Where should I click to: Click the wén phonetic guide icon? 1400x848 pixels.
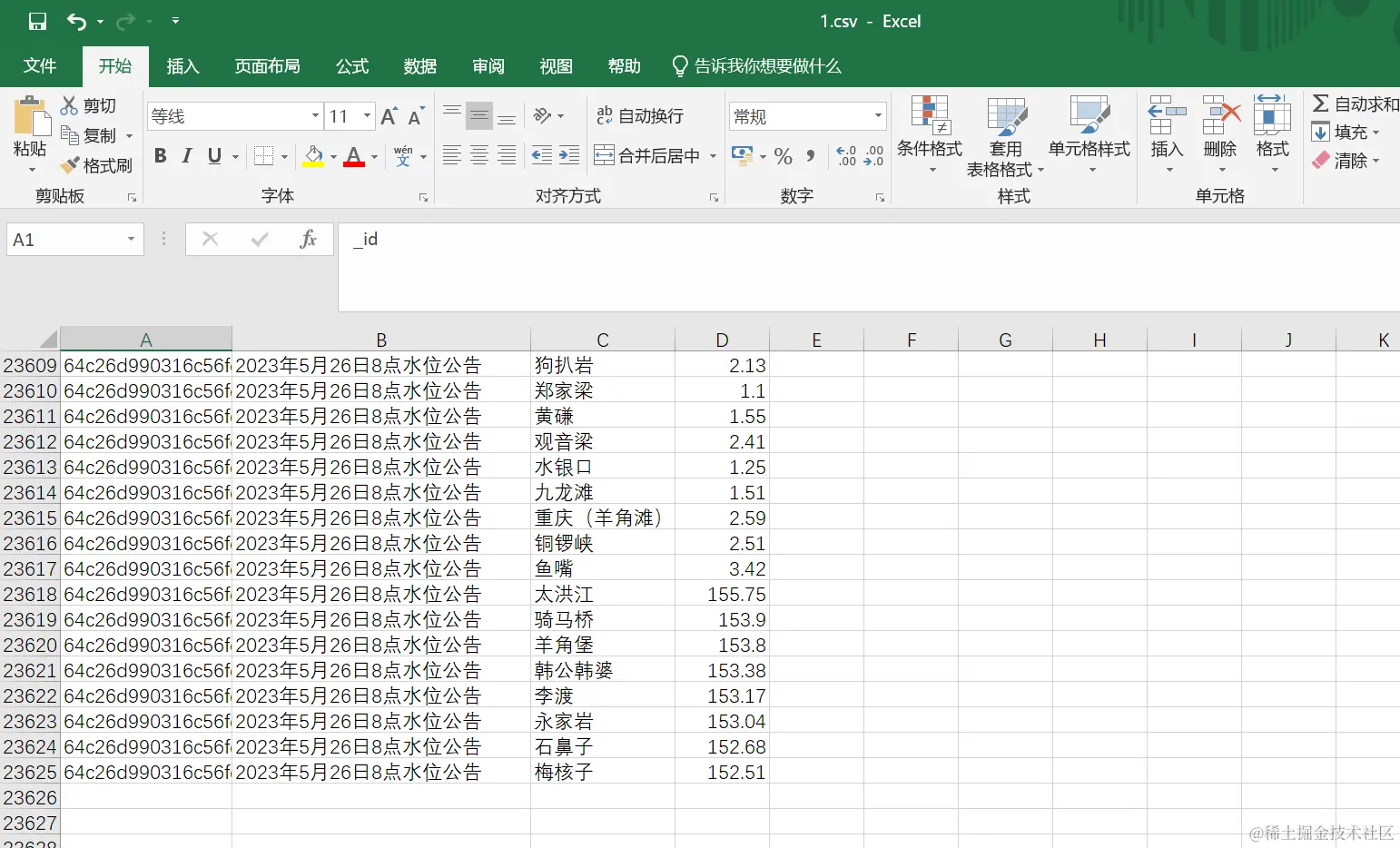point(403,156)
